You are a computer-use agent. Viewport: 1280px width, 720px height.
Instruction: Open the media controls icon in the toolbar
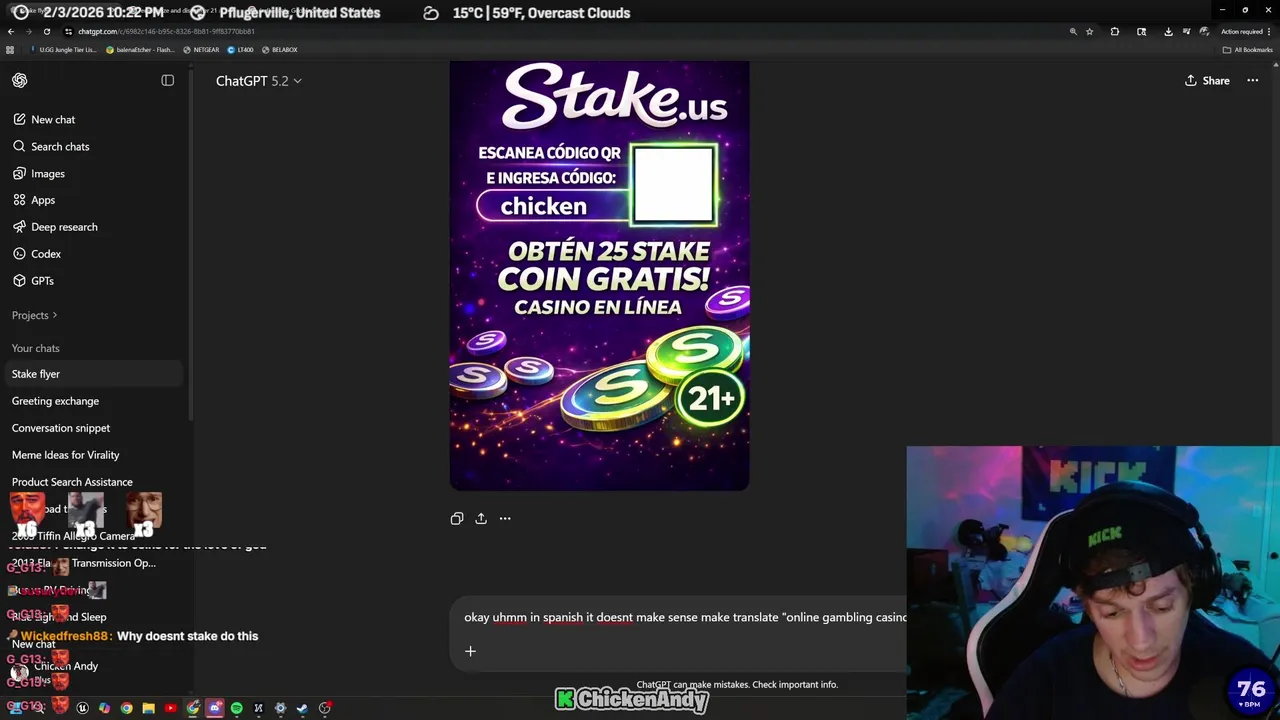[x=1186, y=31]
